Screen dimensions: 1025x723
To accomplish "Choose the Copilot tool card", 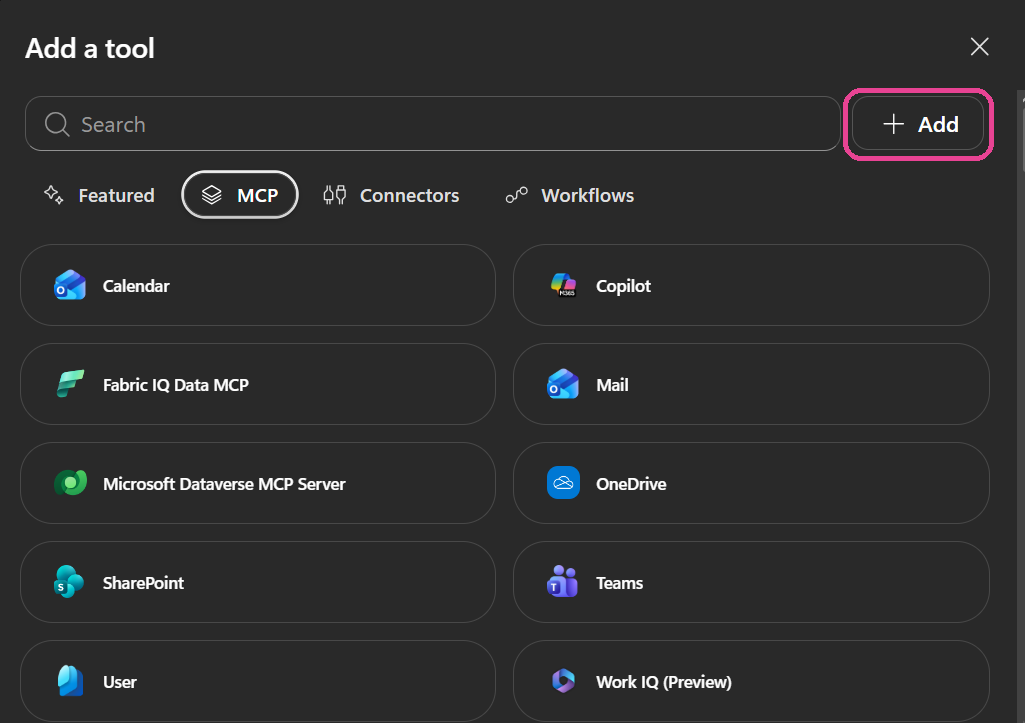I will pos(751,286).
